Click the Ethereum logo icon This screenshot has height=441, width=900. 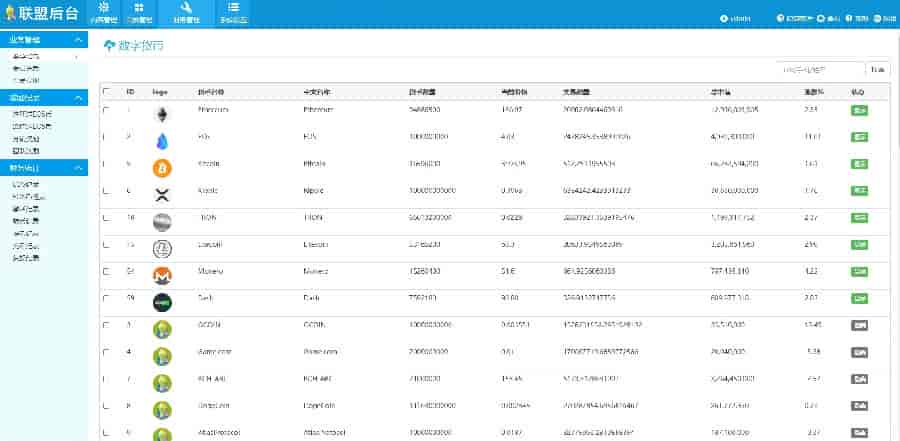click(x=162, y=114)
